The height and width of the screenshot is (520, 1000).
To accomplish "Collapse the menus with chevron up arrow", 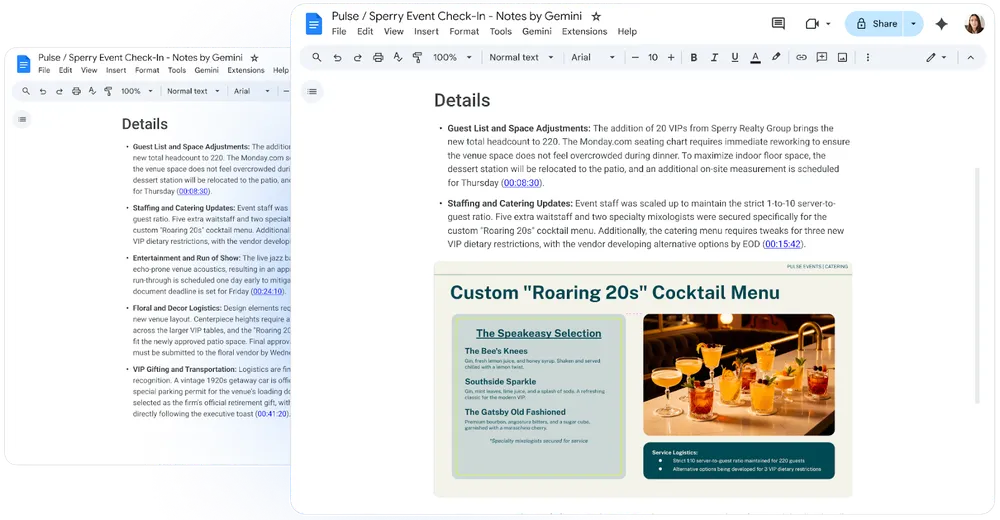I will click(971, 57).
